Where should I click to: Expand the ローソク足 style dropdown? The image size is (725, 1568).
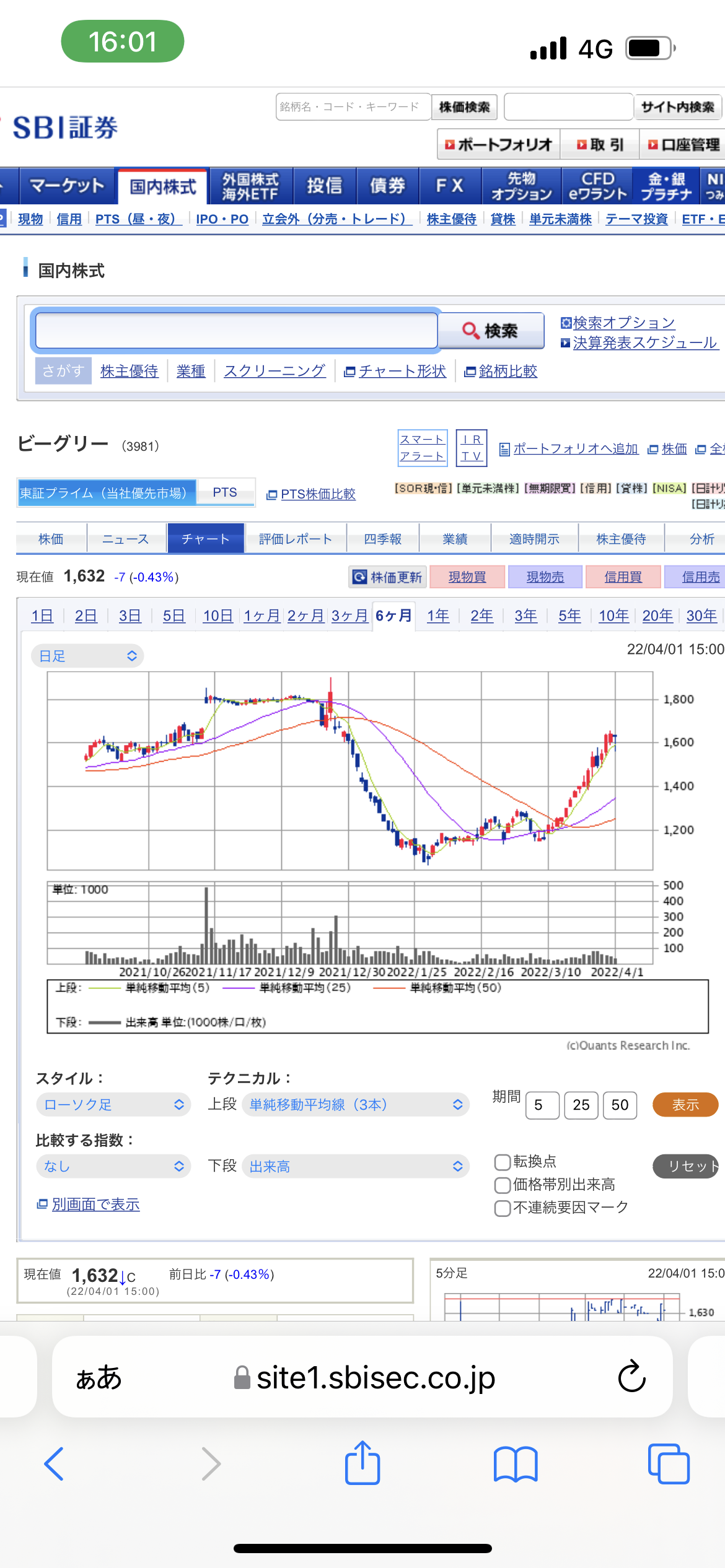[x=113, y=1104]
